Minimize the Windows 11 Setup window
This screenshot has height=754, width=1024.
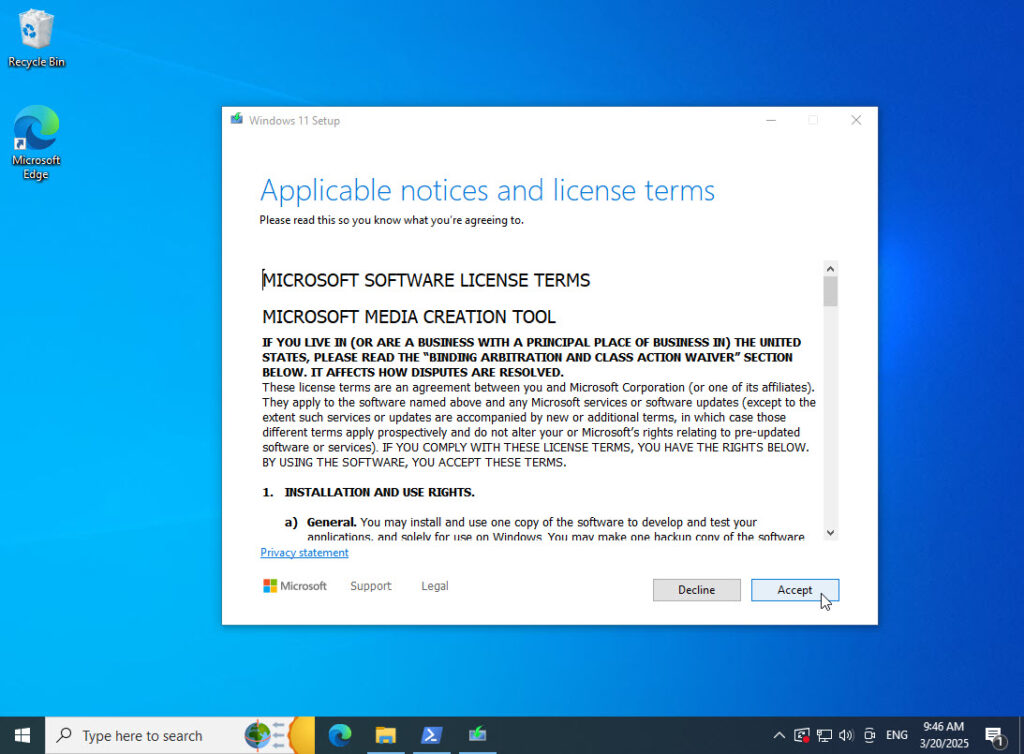coord(771,120)
